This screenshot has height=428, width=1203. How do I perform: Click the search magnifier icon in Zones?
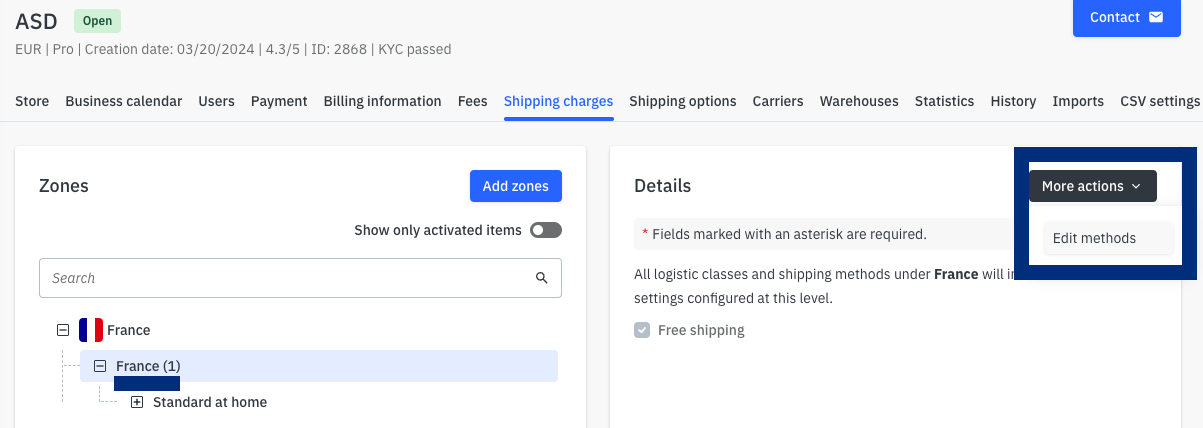pos(542,278)
